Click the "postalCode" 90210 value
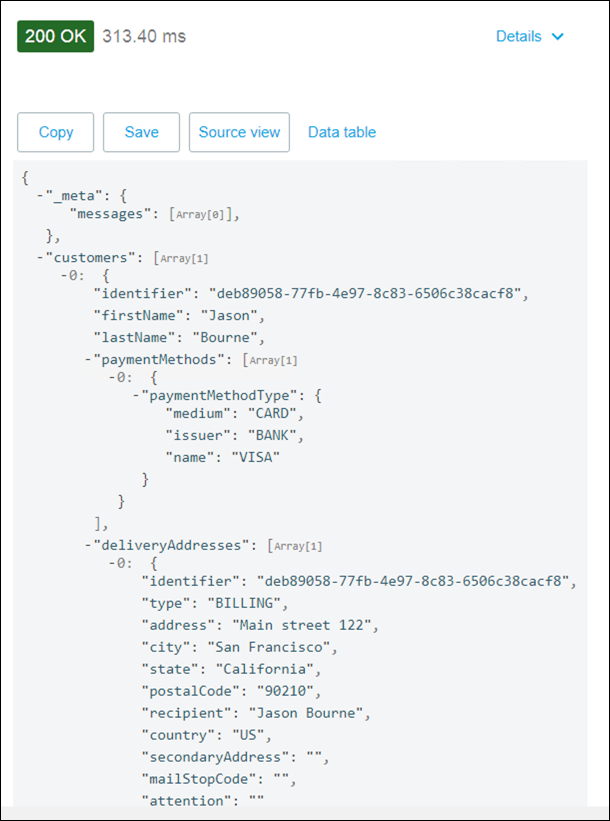 tap(288, 691)
